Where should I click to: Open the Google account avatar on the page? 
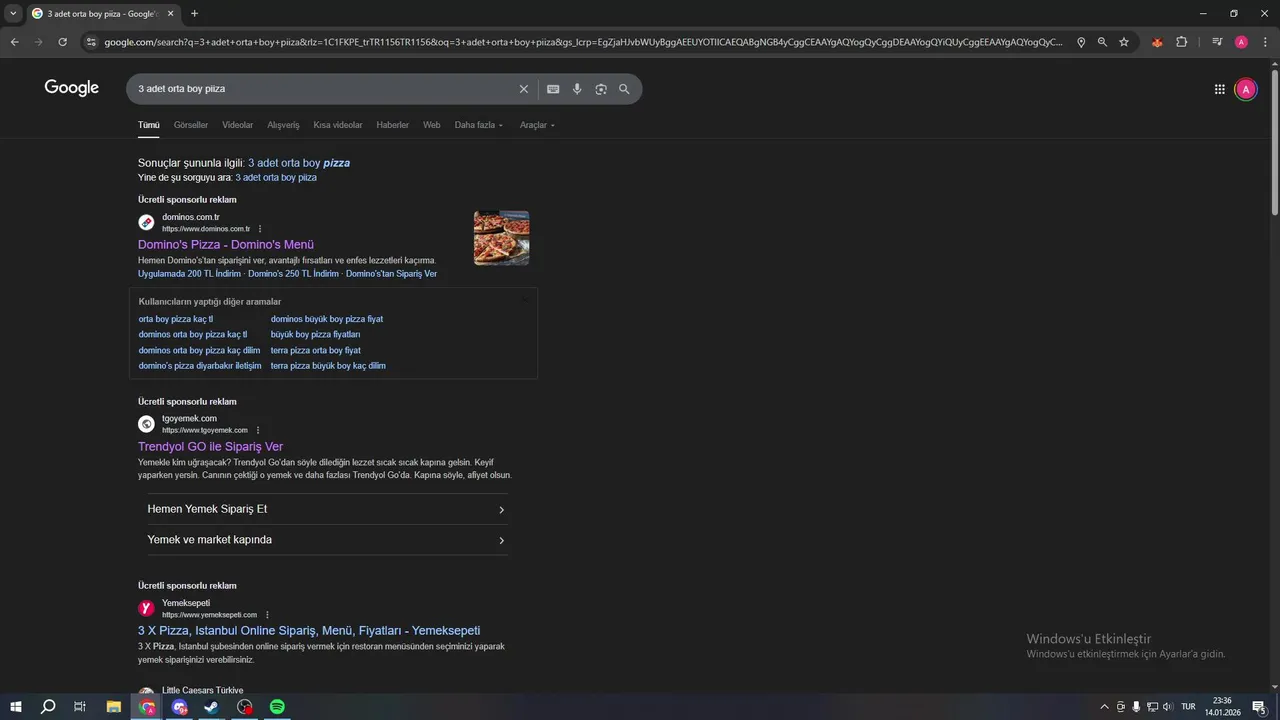click(1245, 89)
